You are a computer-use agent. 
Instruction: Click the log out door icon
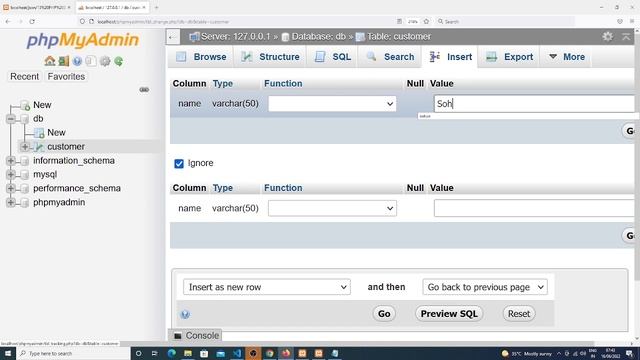(64, 61)
